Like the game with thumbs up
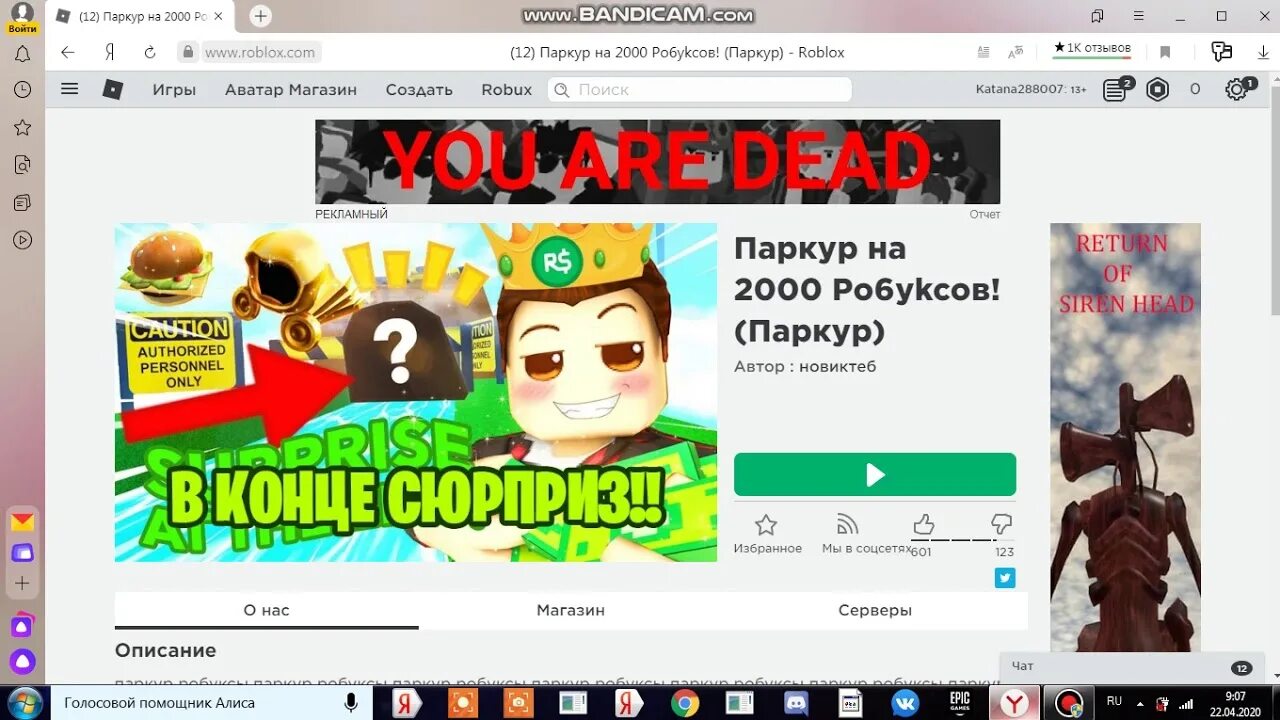Screen dimensions: 1280x720 coord(923,525)
